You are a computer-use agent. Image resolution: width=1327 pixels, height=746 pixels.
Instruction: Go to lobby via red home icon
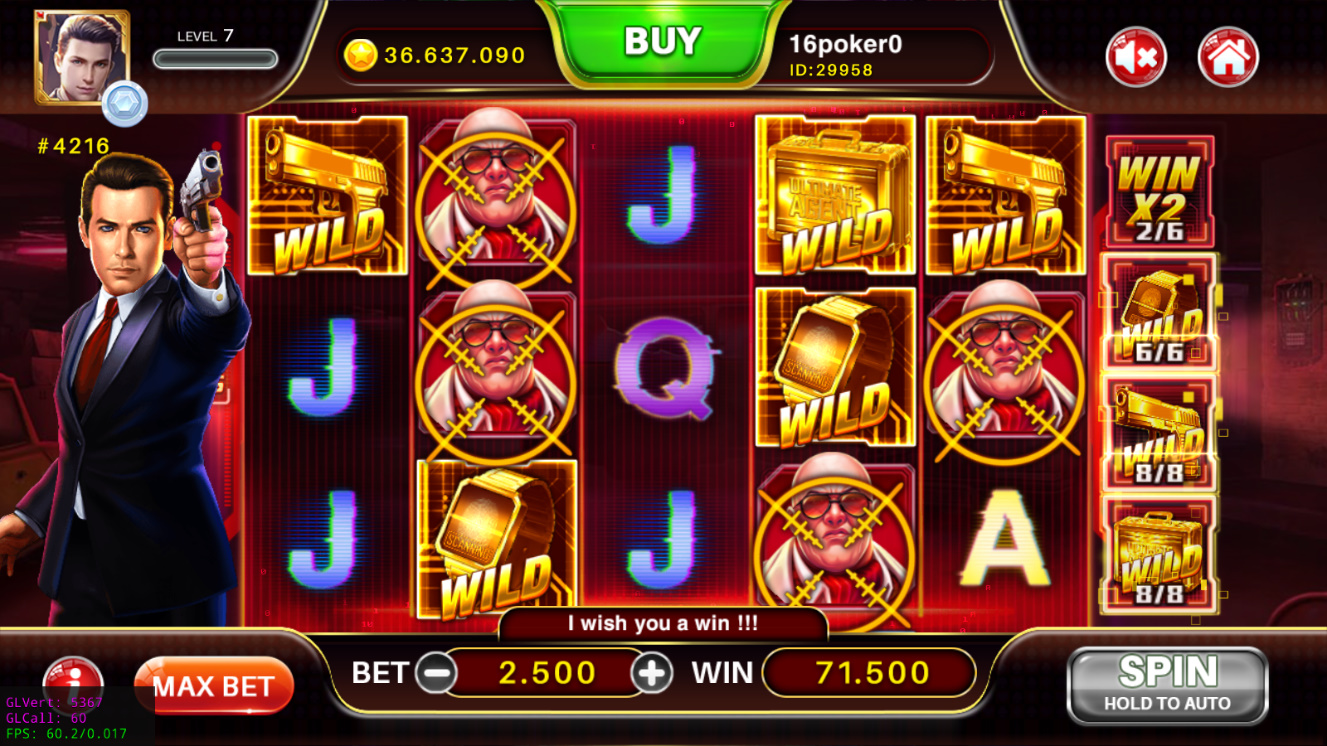[x=1228, y=57]
